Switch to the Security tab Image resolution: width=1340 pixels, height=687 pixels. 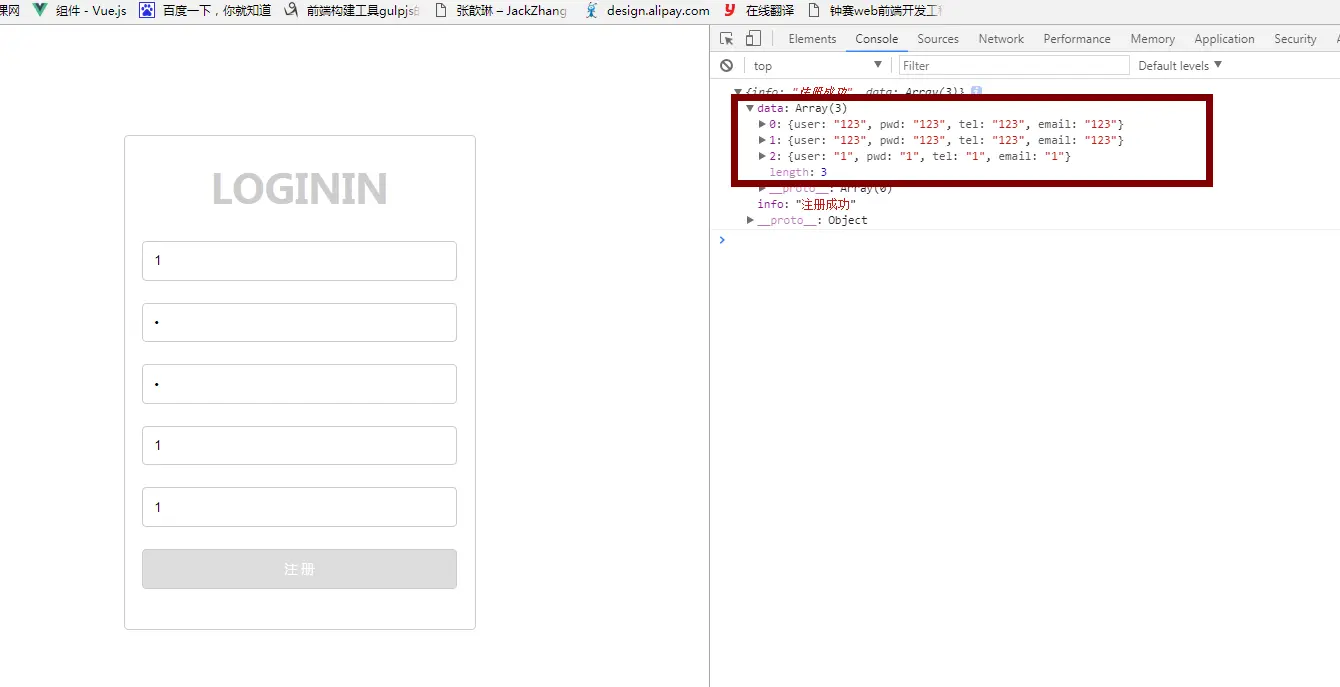click(1295, 39)
